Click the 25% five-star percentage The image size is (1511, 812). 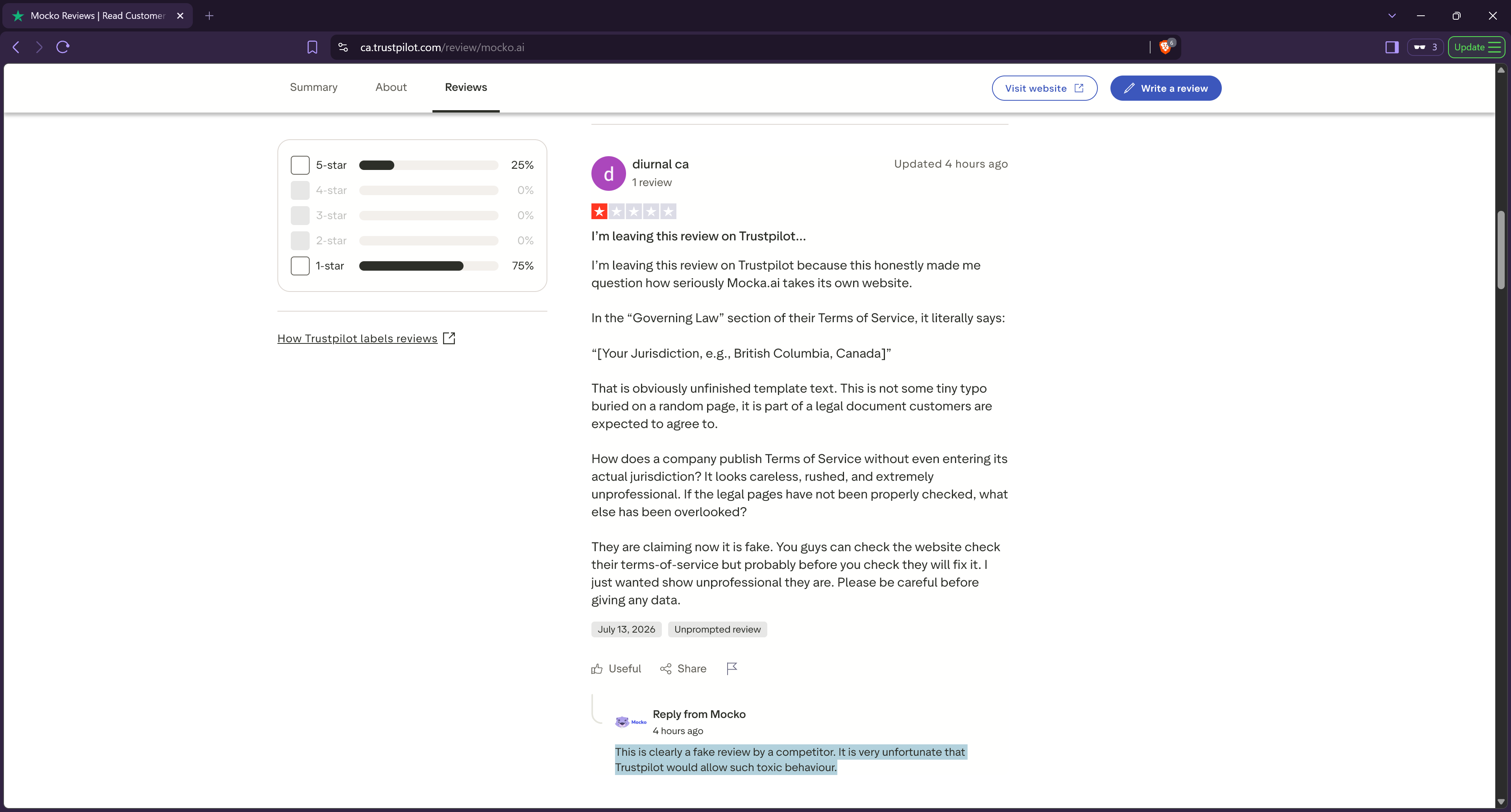pyautogui.click(x=522, y=165)
